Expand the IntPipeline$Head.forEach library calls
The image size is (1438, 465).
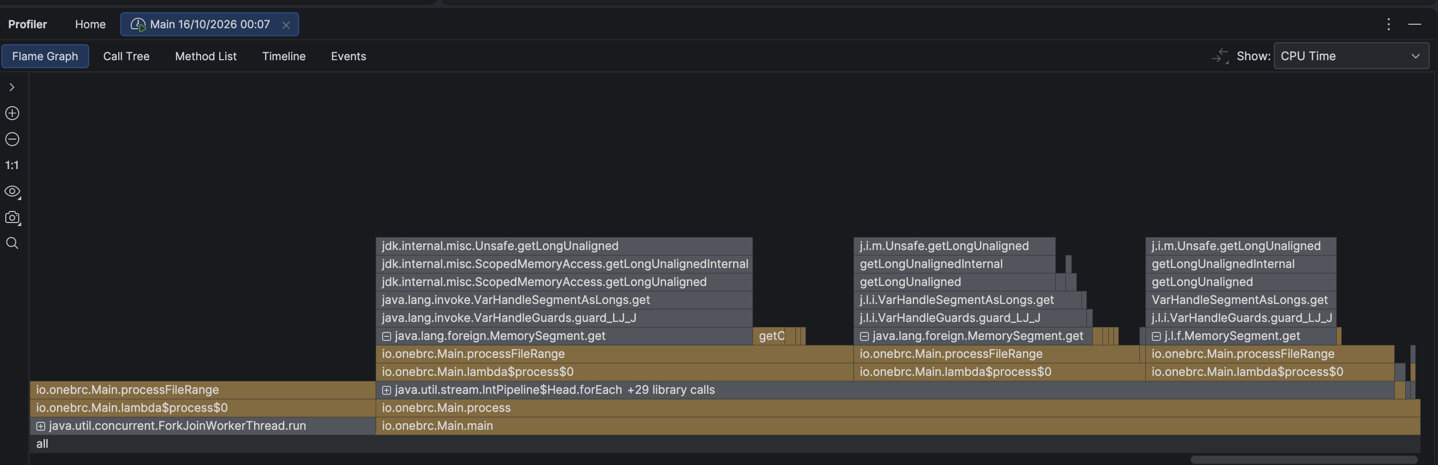[x=387, y=390]
